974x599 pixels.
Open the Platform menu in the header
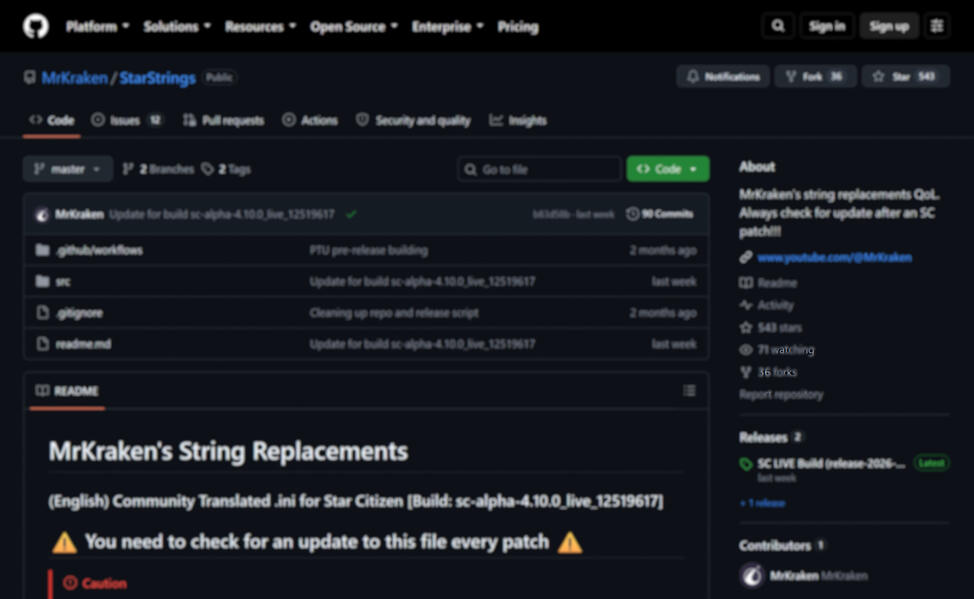pos(98,27)
